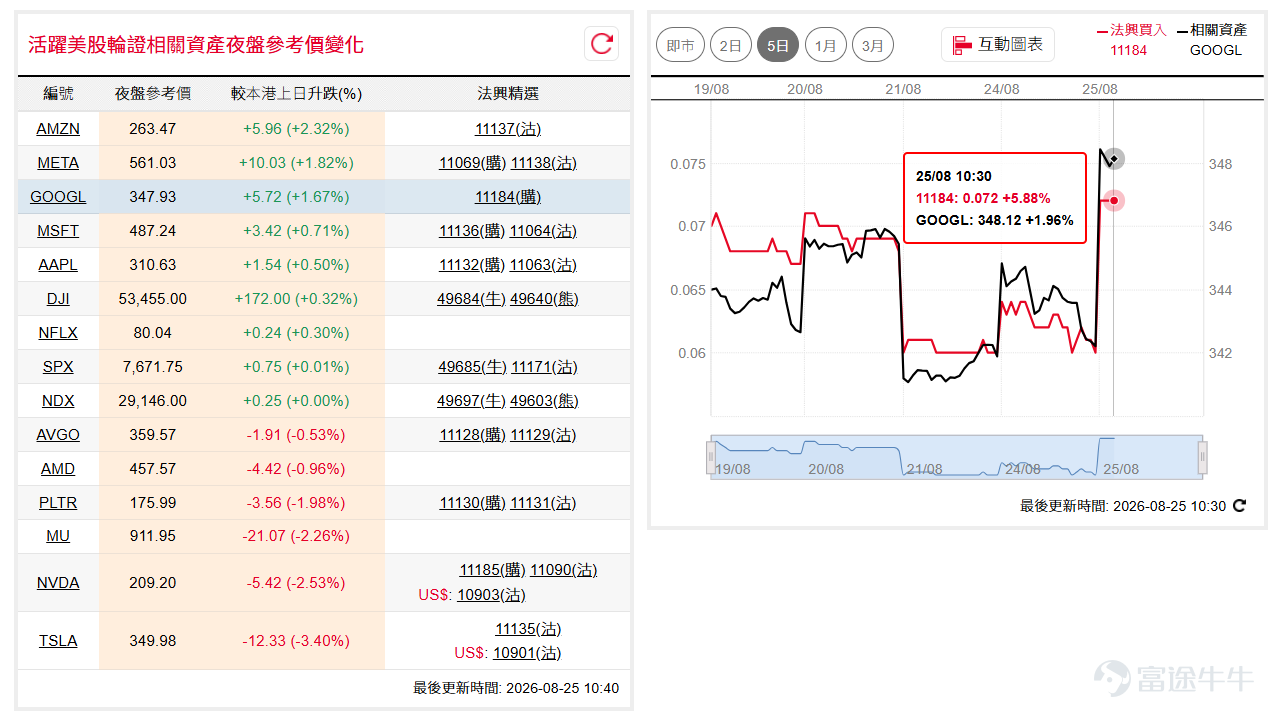Switch chart to 1月 view

[x=826, y=45]
